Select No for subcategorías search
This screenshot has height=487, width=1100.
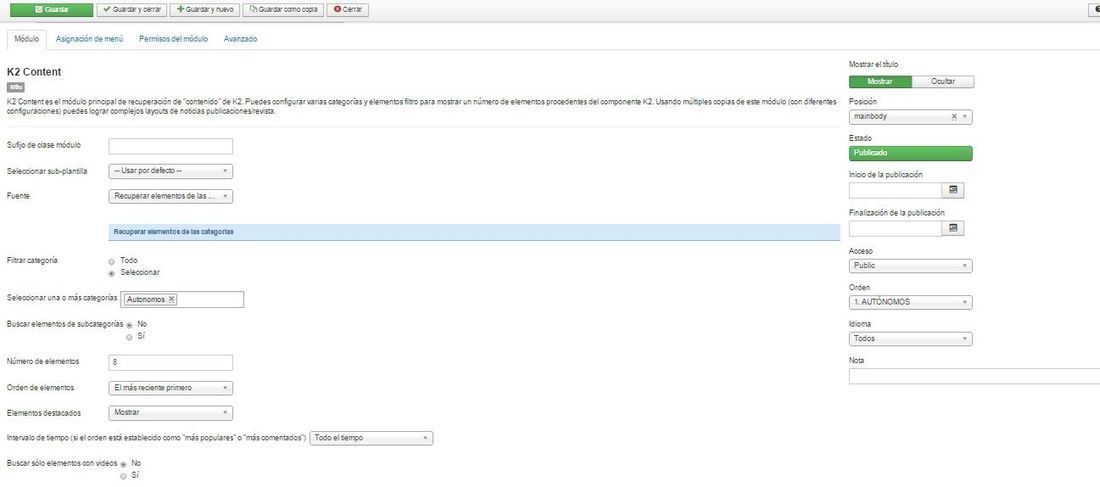[x=129, y=325]
